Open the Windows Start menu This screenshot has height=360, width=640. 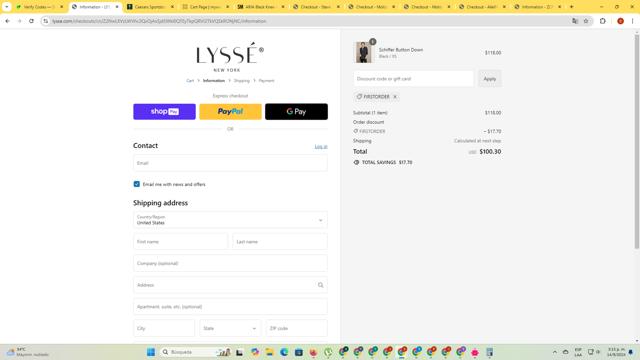pos(151,352)
